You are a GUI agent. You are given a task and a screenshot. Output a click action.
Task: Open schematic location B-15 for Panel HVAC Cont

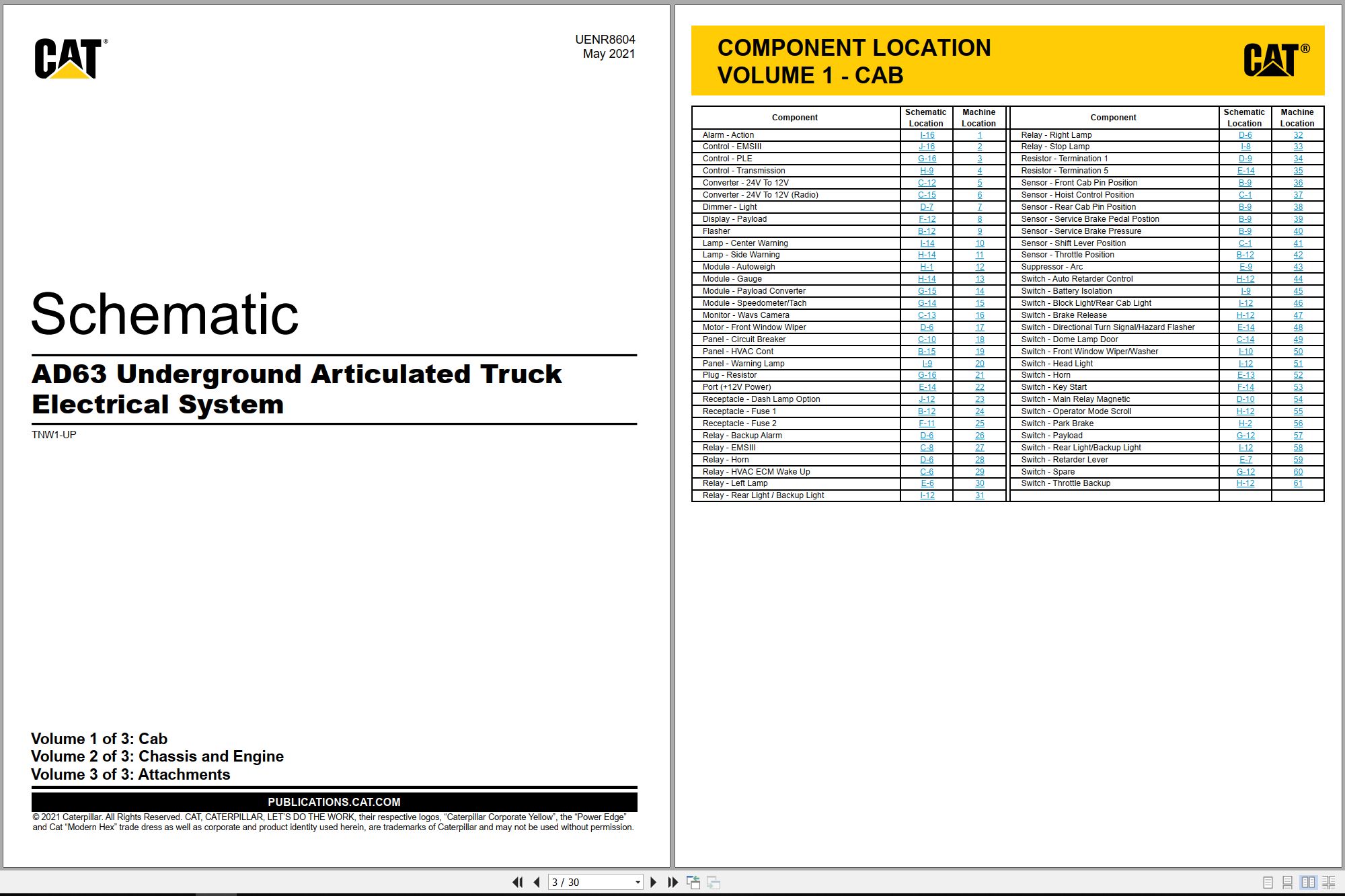[x=927, y=352]
